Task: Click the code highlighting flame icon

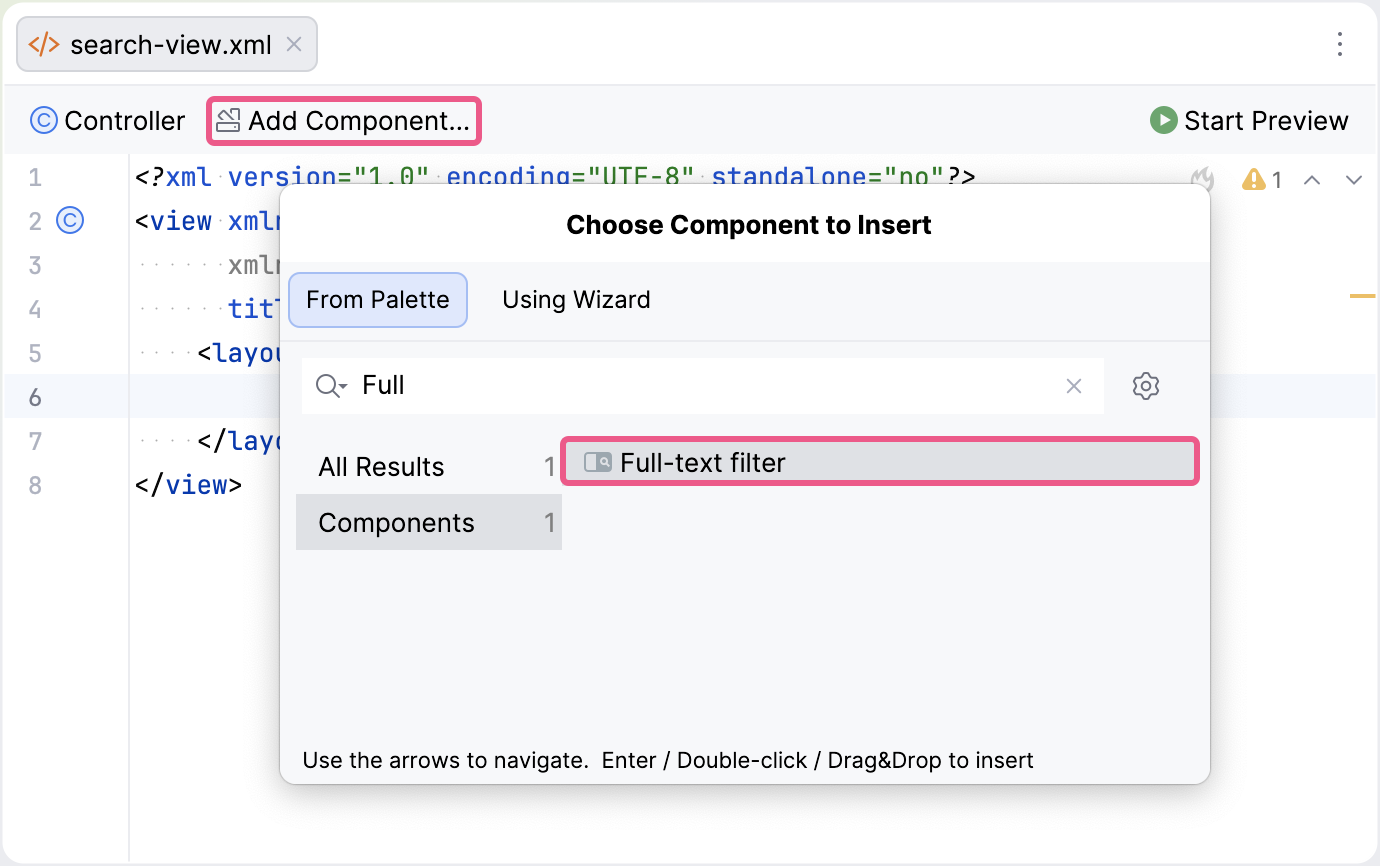Action: point(1202,179)
